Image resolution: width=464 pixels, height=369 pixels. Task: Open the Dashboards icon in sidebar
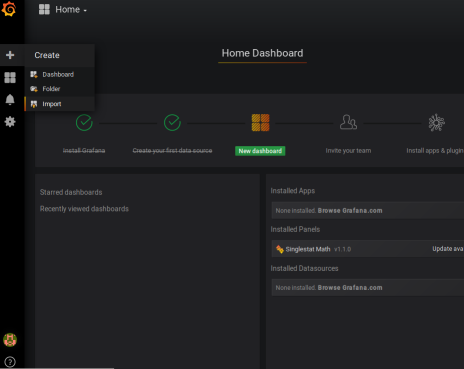[x=10, y=78]
